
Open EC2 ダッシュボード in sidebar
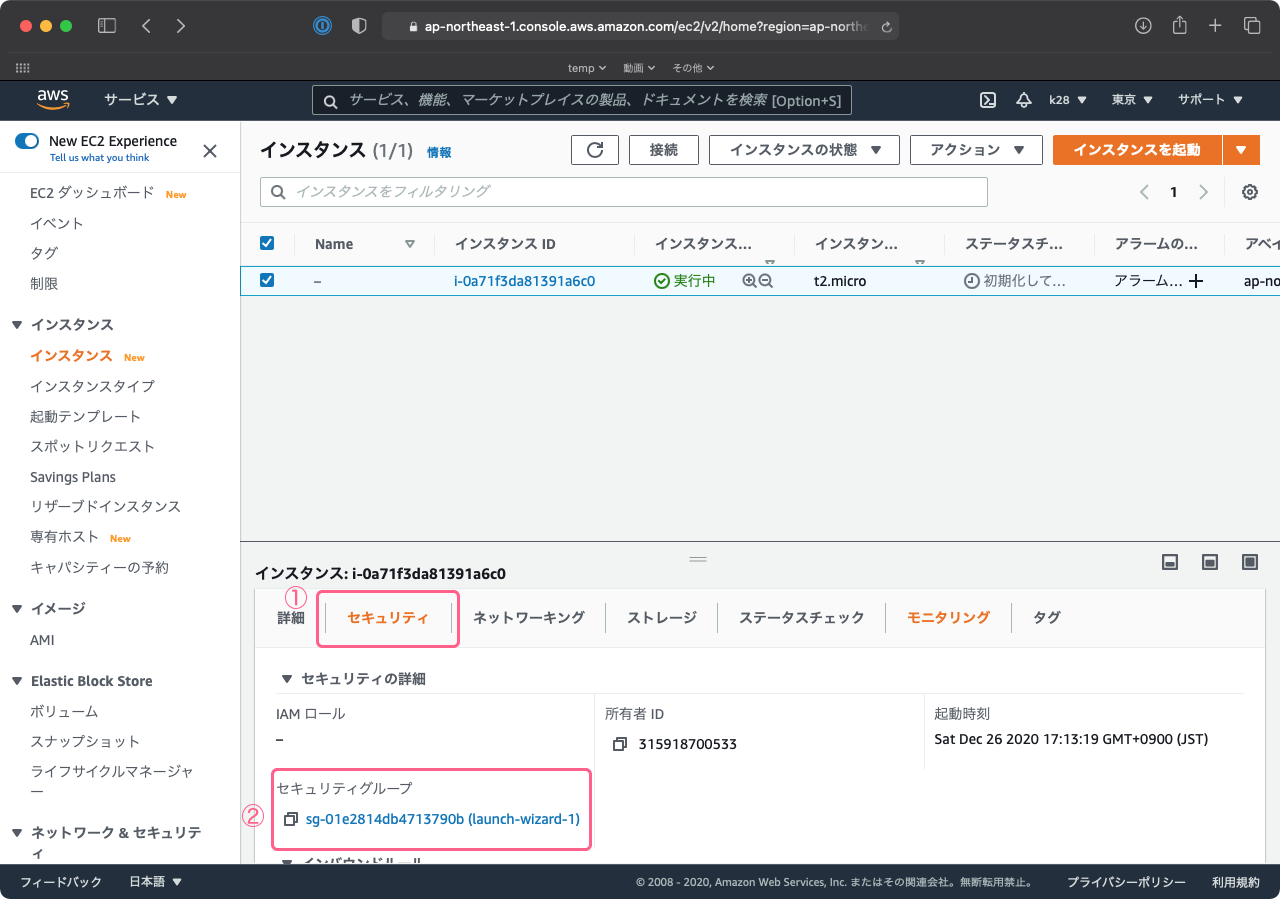92,193
